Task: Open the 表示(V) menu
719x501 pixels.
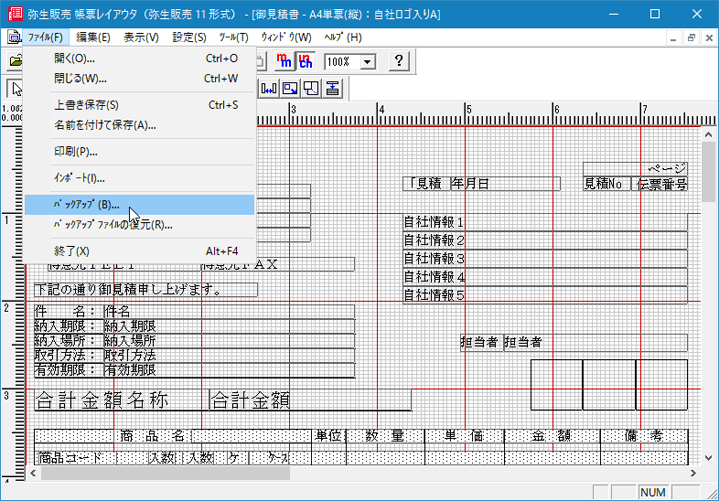Action: 141,37
